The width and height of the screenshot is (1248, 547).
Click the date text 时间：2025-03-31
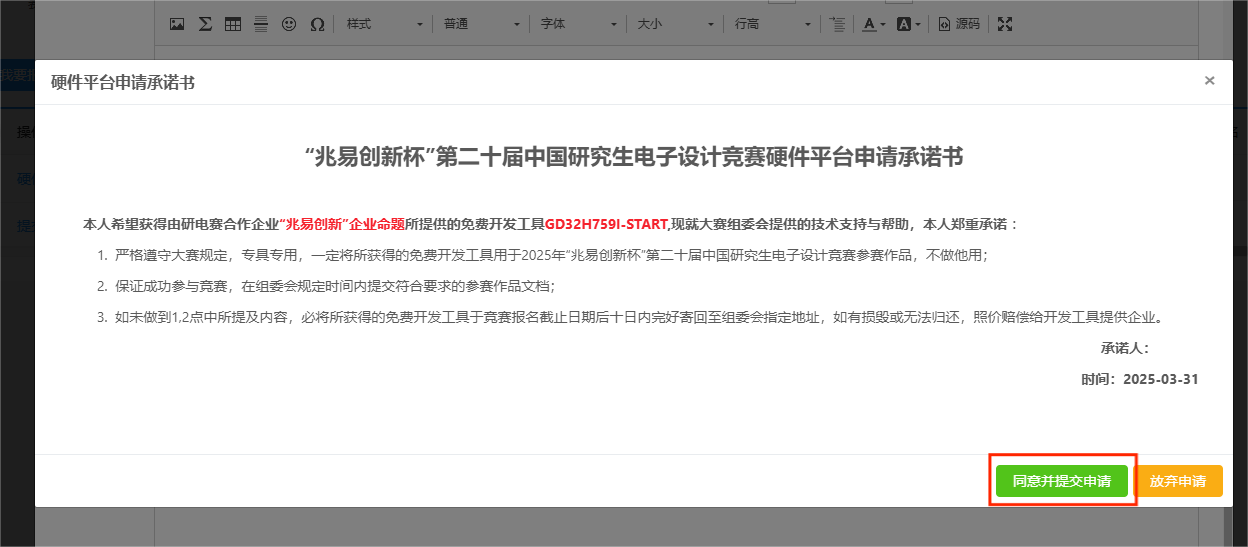coord(1139,379)
